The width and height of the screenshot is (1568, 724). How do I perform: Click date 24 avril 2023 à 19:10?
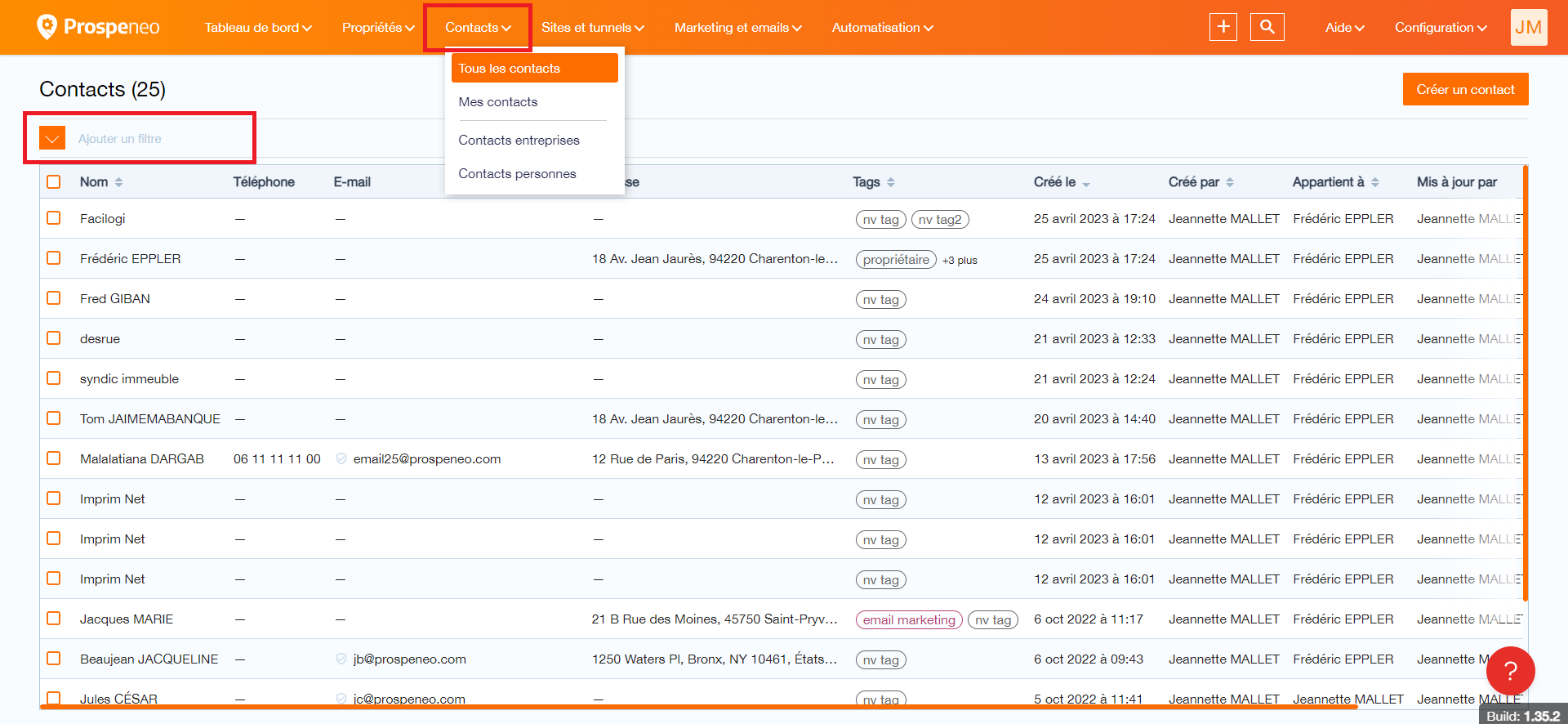tap(1094, 298)
